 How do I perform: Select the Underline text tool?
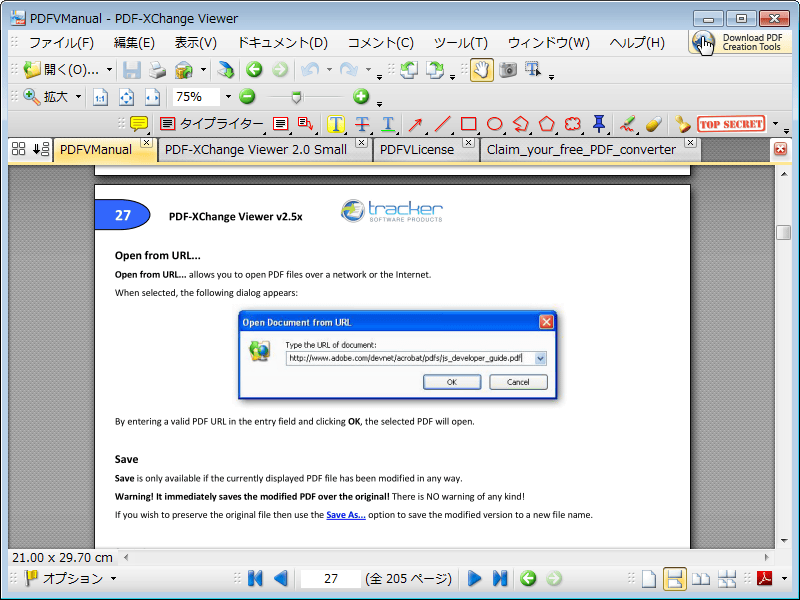tap(388, 124)
